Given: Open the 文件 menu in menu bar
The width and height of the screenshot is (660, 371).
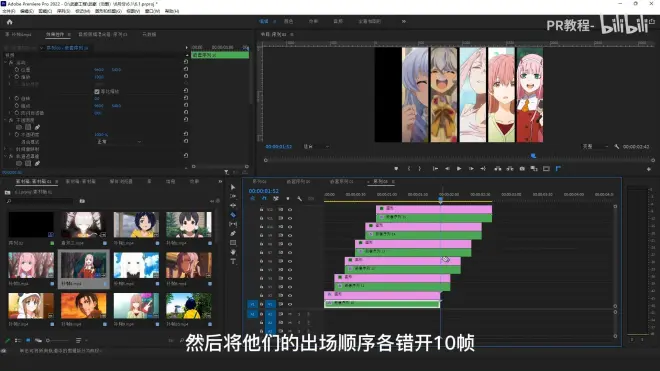Looking at the screenshot, I should (x=8, y=11).
